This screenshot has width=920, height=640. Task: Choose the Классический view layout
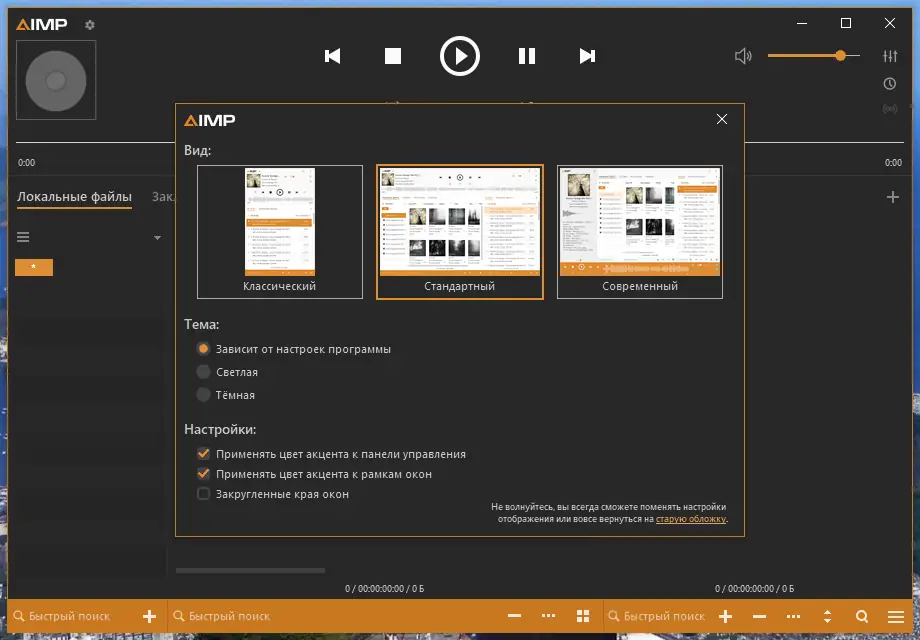[280, 232]
